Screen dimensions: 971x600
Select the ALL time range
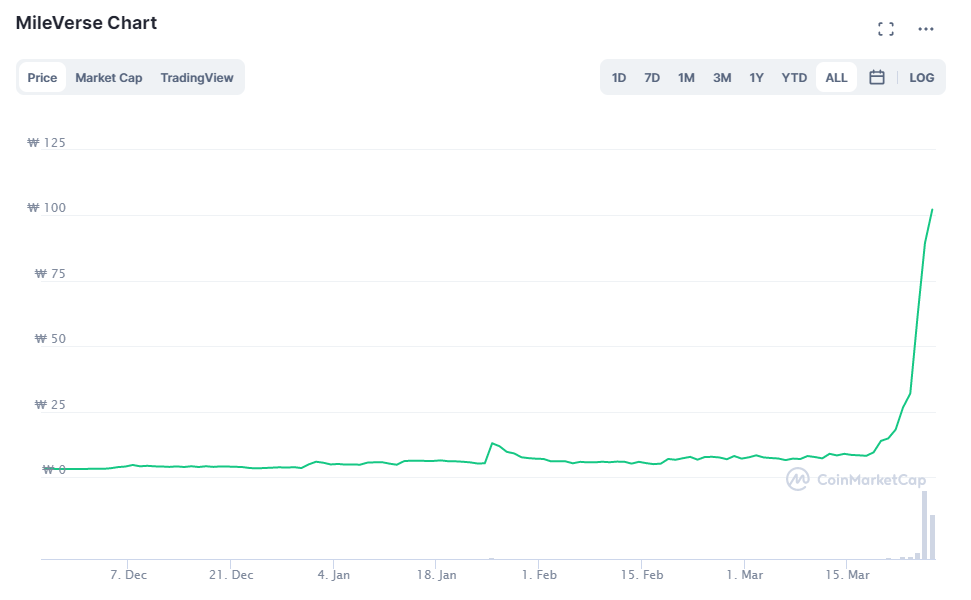(x=836, y=77)
